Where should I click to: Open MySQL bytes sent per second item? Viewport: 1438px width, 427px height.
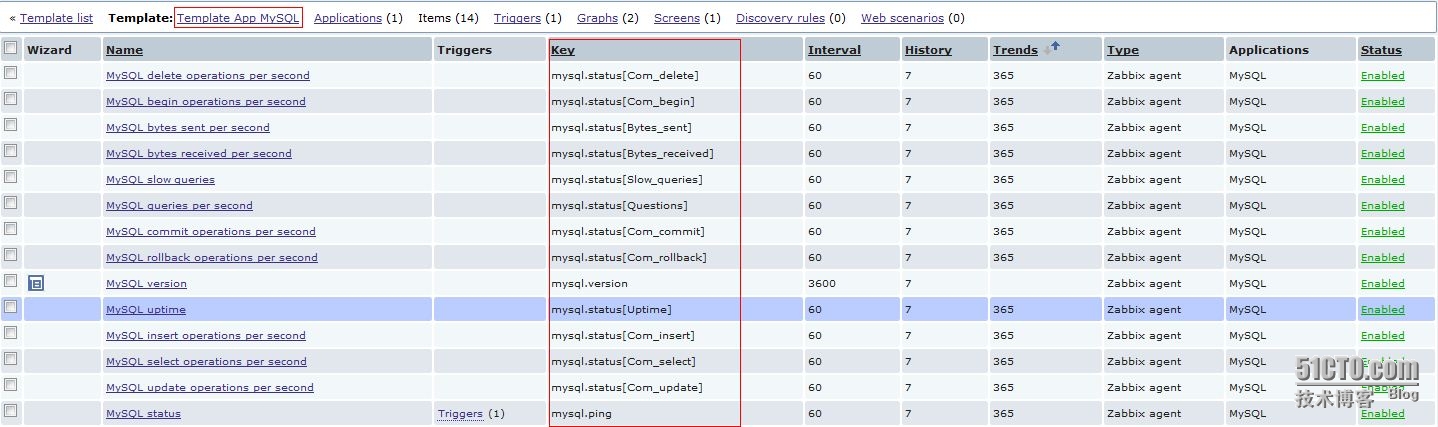[188, 128]
